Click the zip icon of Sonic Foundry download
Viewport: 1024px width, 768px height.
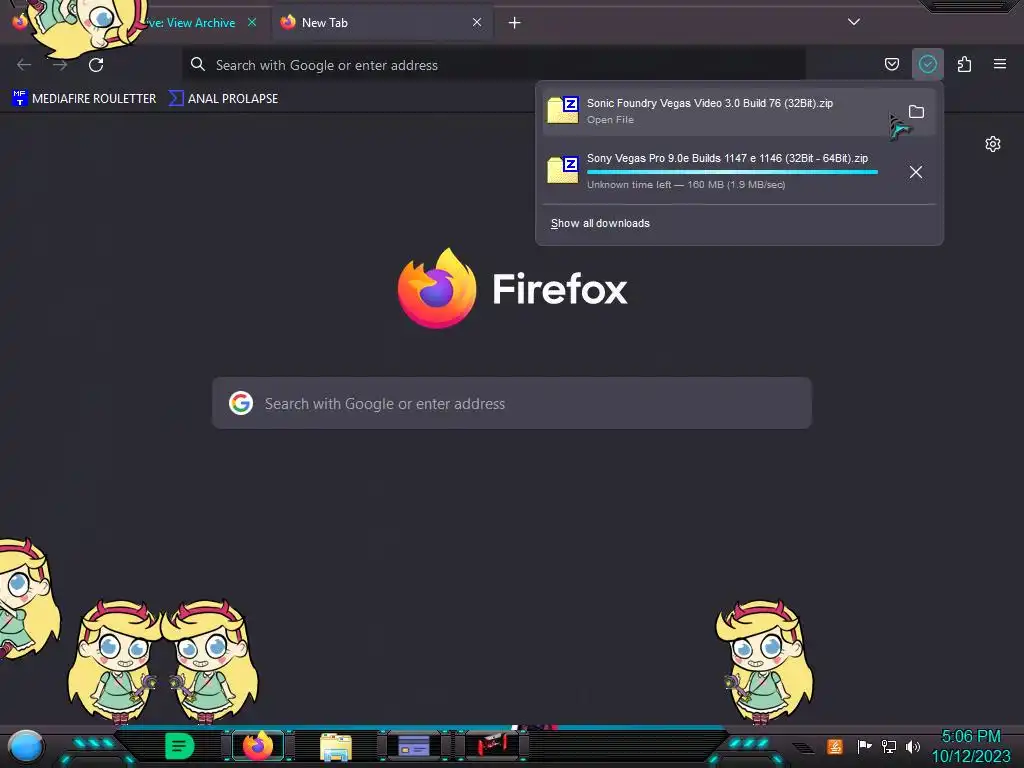coord(563,110)
